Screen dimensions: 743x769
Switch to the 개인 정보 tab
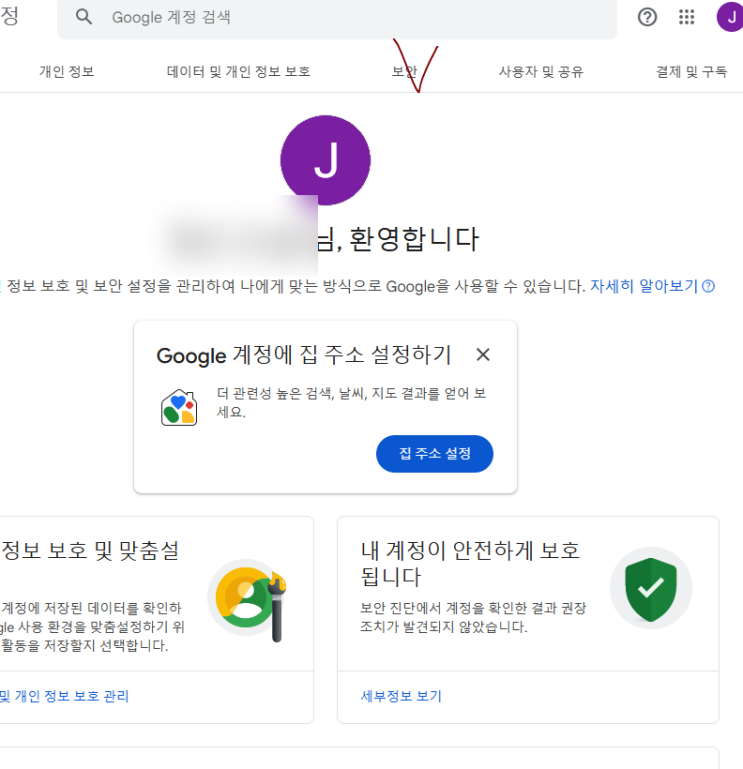tap(67, 72)
